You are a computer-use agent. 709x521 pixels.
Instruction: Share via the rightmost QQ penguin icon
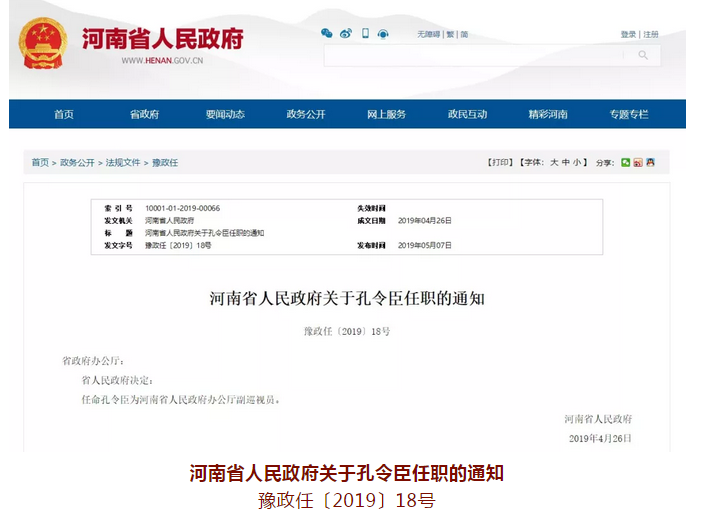(x=650, y=162)
